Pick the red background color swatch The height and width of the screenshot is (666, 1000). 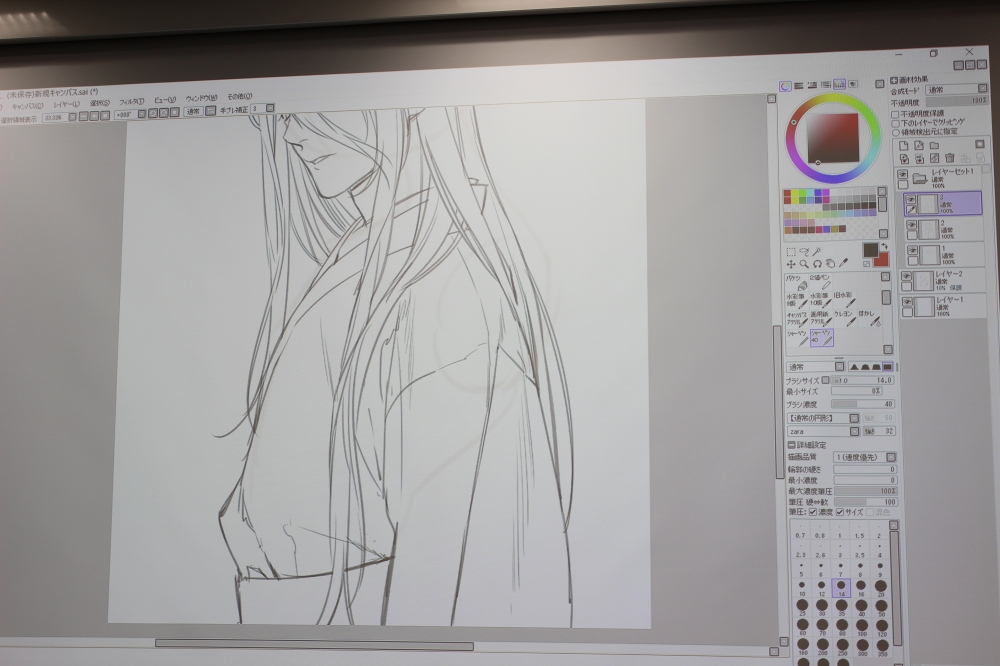(881, 258)
